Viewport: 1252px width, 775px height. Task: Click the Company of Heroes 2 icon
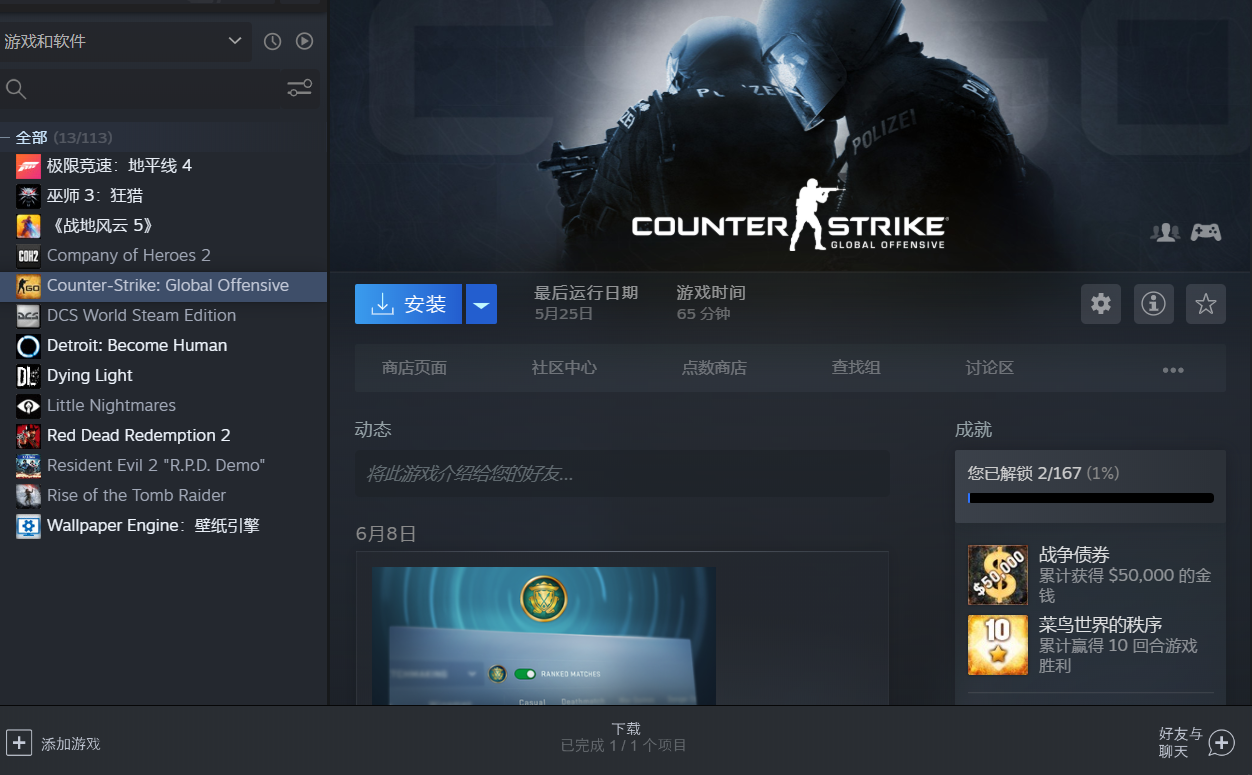(x=28, y=255)
